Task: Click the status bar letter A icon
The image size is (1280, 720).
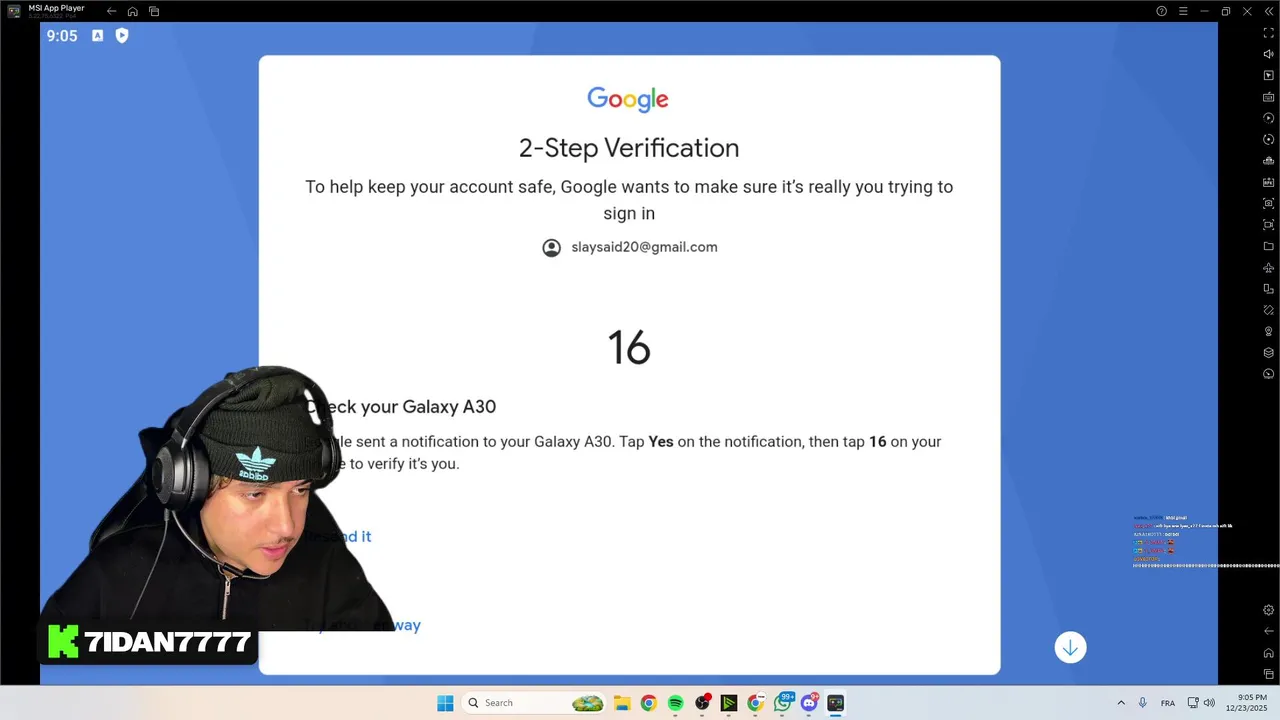Action: tap(97, 35)
